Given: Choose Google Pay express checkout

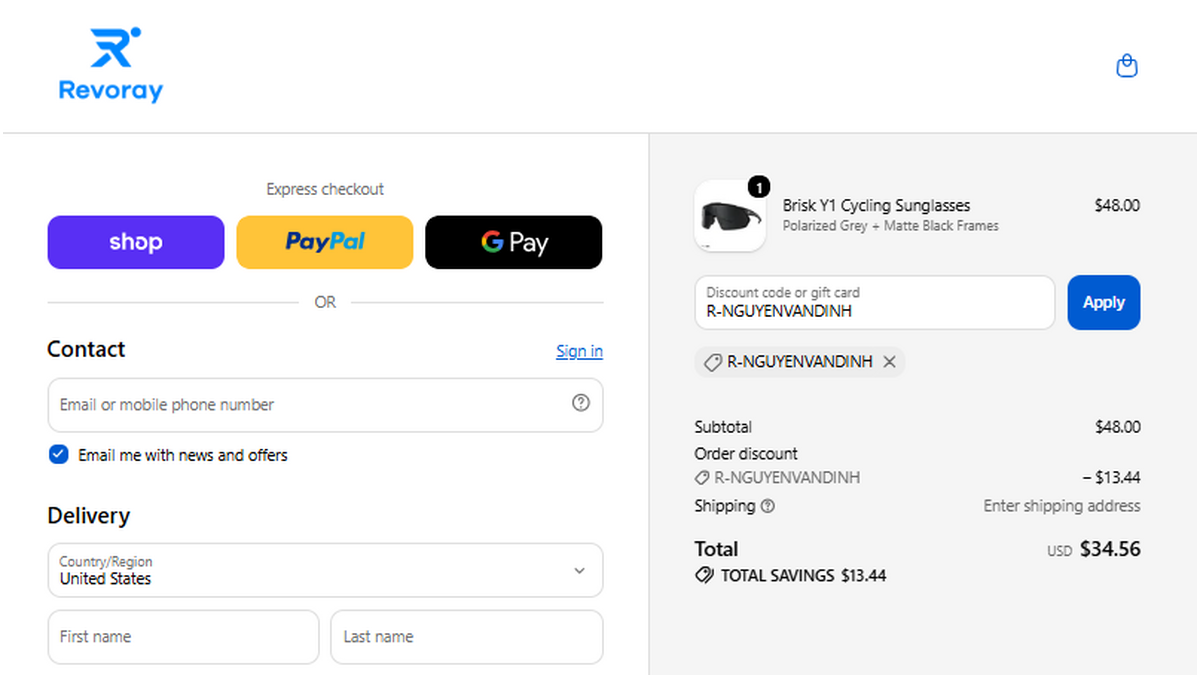Looking at the screenshot, I should click(x=514, y=242).
